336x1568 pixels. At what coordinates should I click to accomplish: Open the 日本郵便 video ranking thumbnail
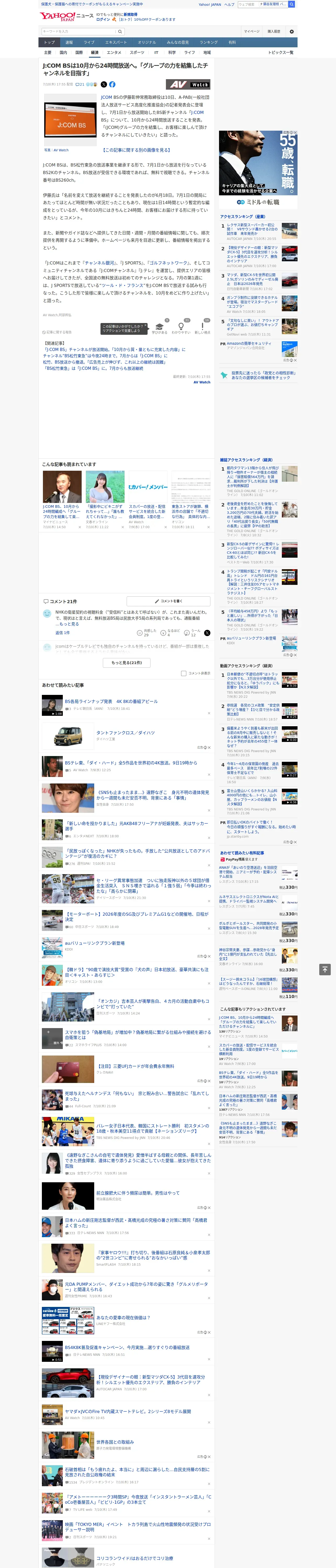coord(290,680)
